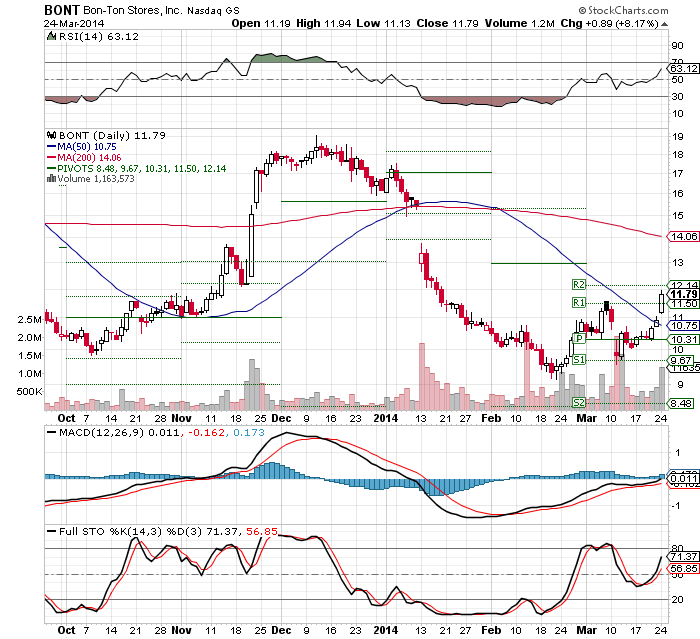
Task: Click the Close 11.79 value in header
Action: tap(448, 23)
